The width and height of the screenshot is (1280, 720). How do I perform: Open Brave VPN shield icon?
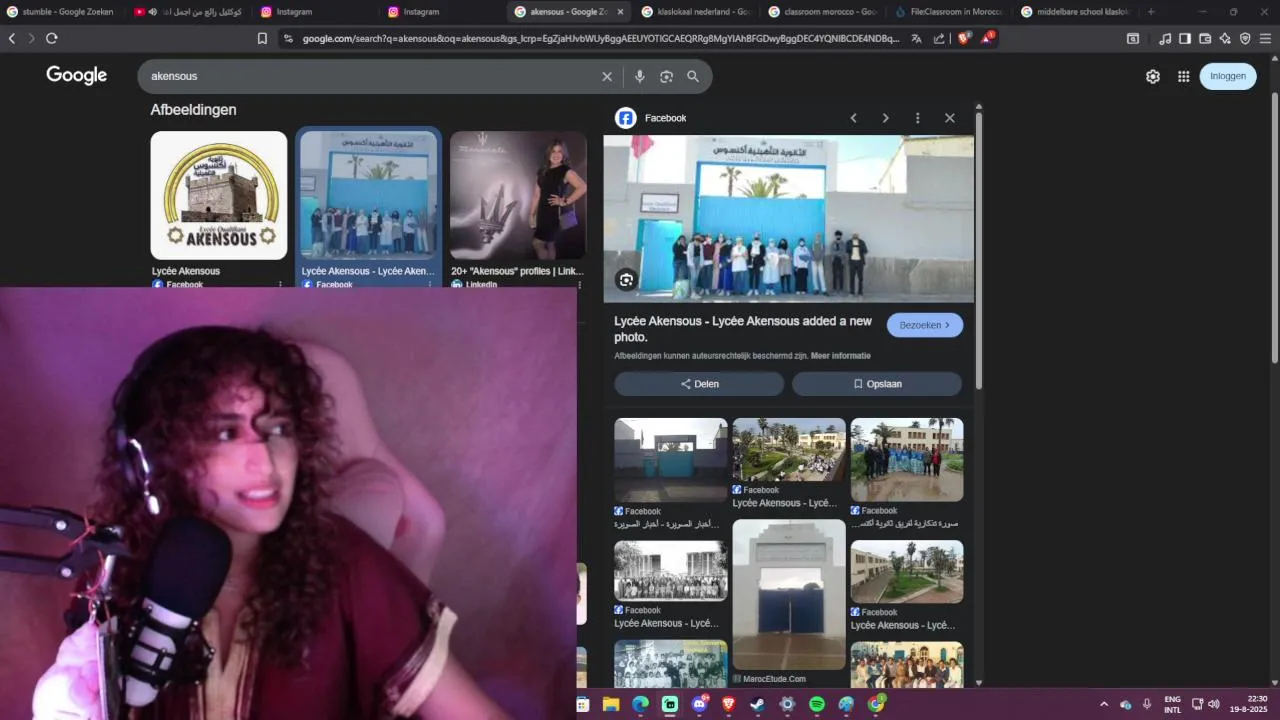pos(1245,38)
